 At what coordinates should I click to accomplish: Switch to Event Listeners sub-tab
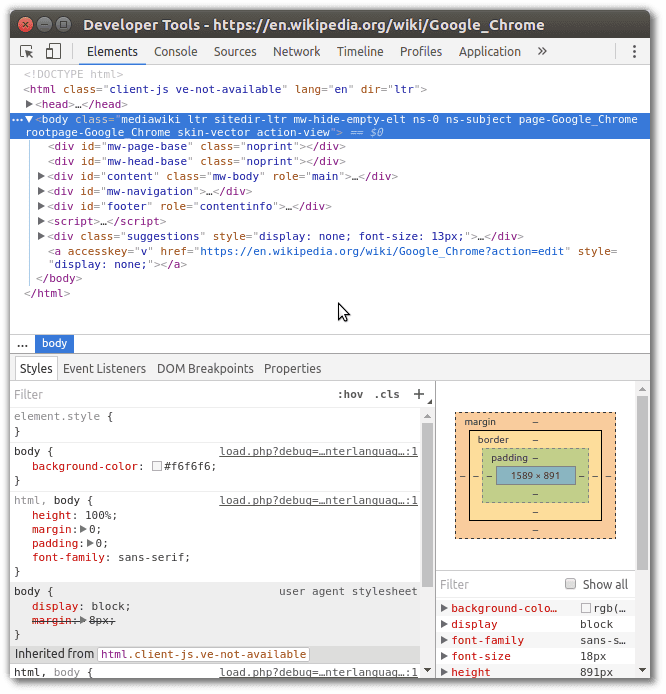tap(104, 368)
